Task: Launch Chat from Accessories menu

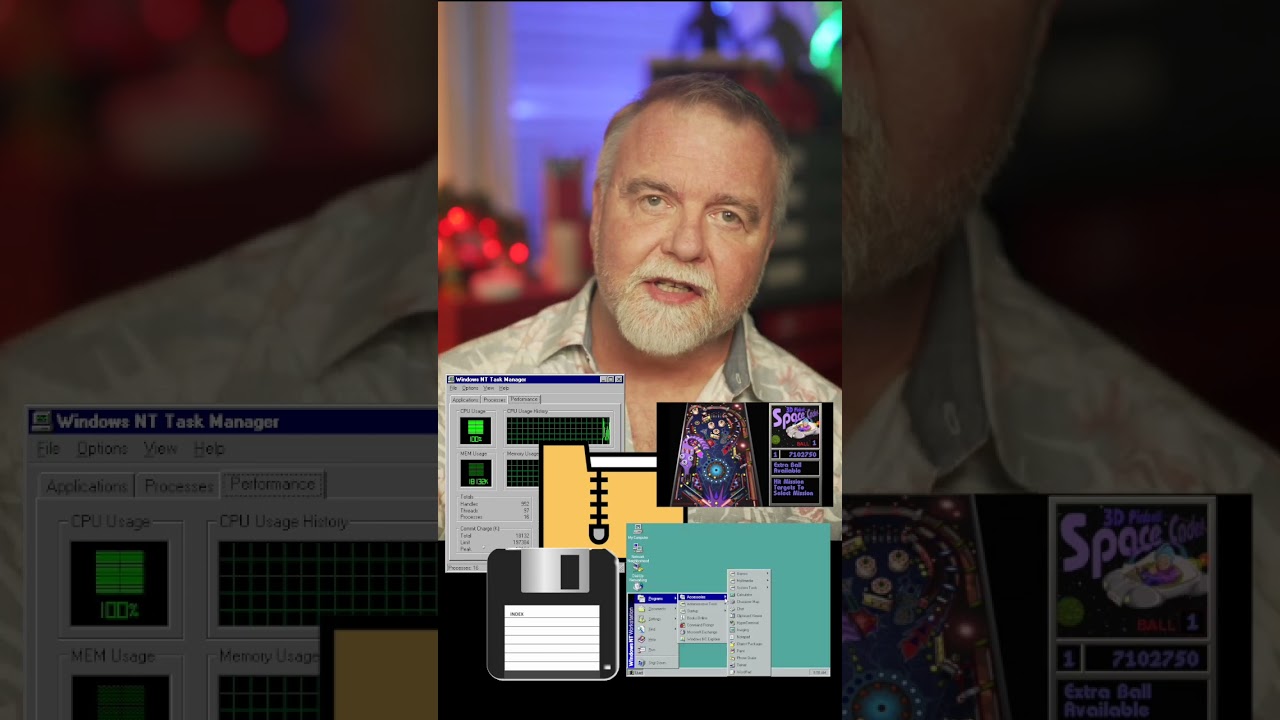Action: click(x=749, y=609)
